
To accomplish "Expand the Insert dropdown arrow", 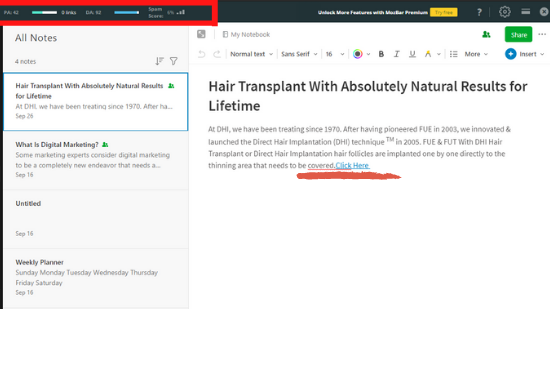I will coord(542,54).
